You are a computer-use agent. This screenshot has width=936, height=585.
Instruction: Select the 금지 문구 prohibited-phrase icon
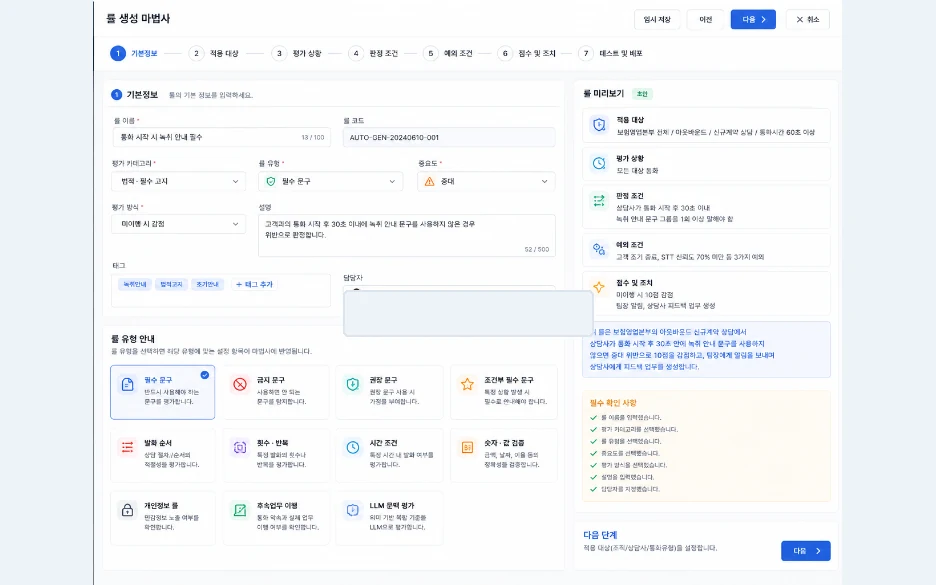(240, 384)
